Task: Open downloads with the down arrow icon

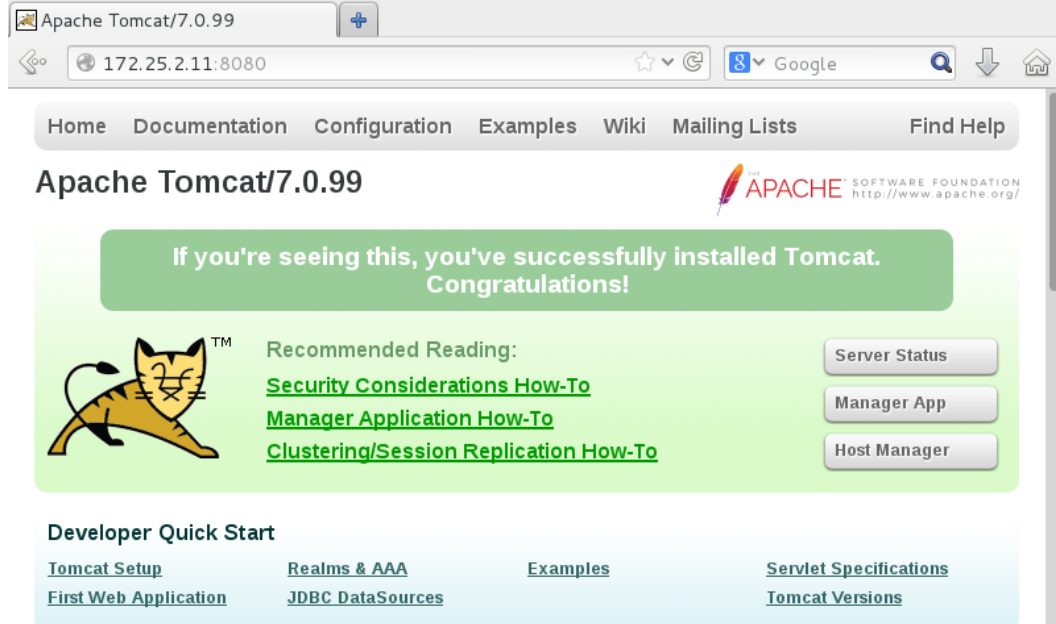Action: click(x=987, y=63)
